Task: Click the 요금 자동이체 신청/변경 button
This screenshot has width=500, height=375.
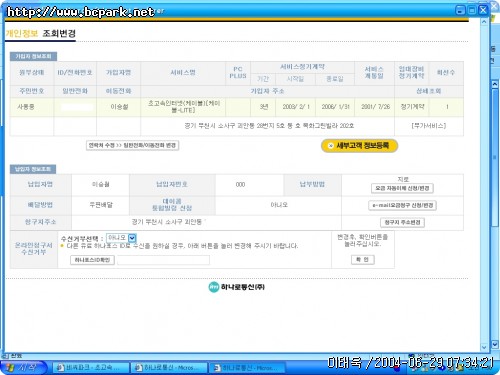Action: click(x=402, y=188)
